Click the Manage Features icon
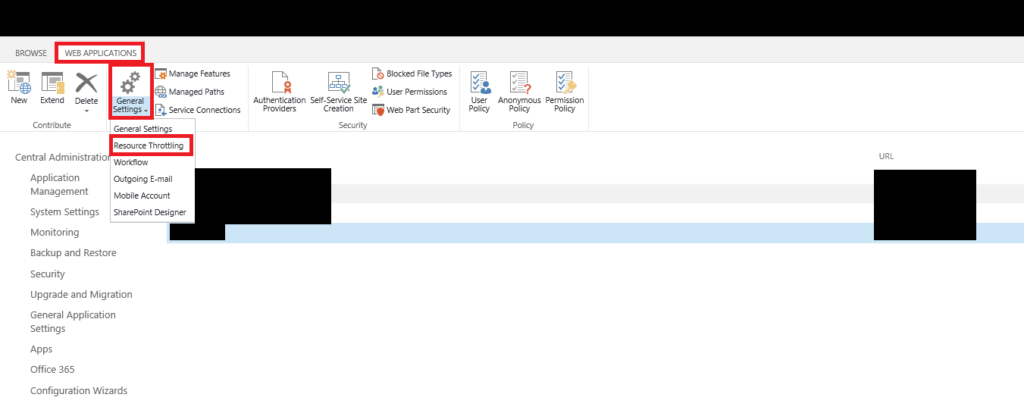The image size is (1024, 413). click(161, 74)
